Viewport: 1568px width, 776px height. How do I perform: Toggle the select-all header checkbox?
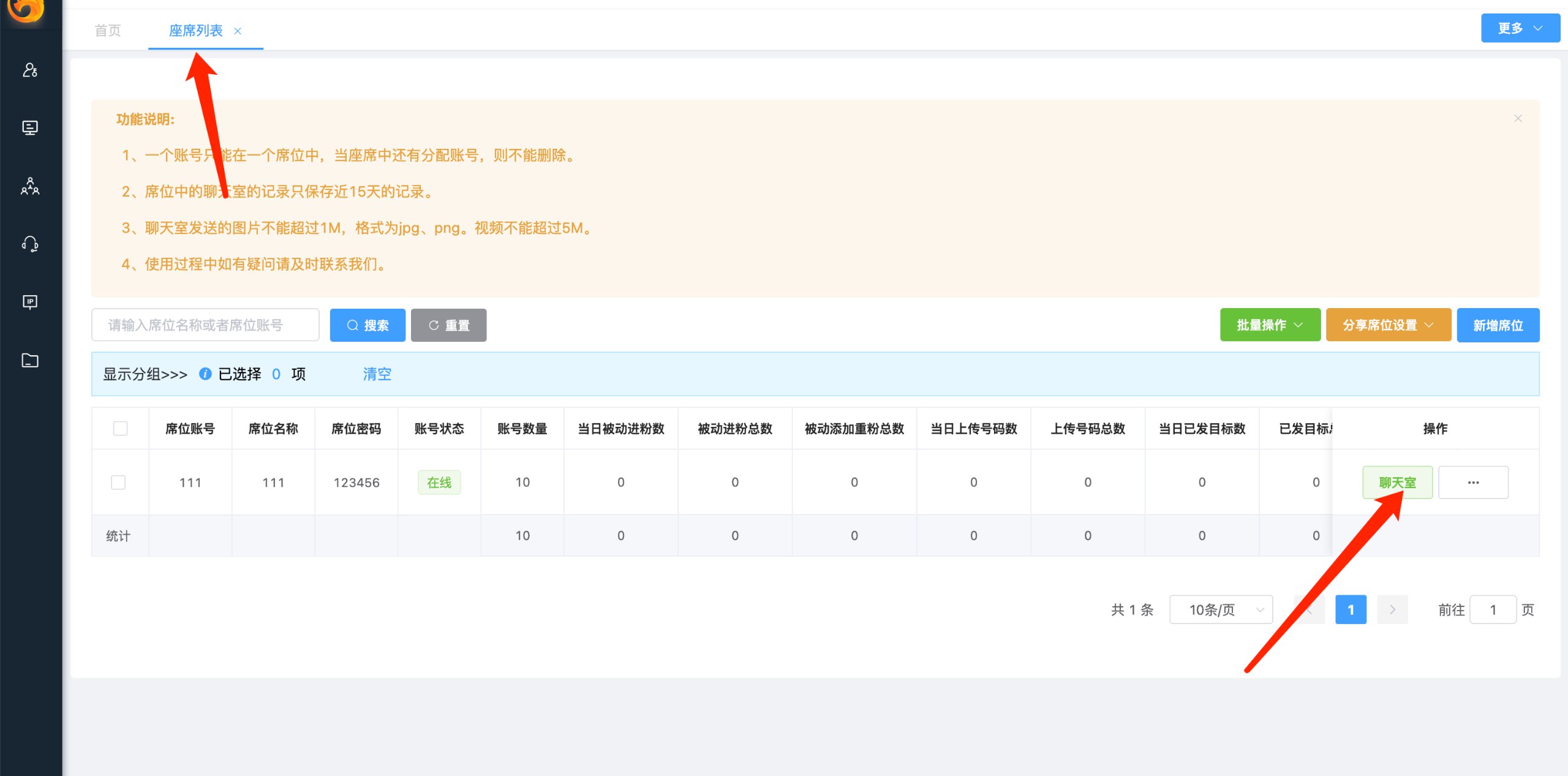pyautogui.click(x=120, y=429)
